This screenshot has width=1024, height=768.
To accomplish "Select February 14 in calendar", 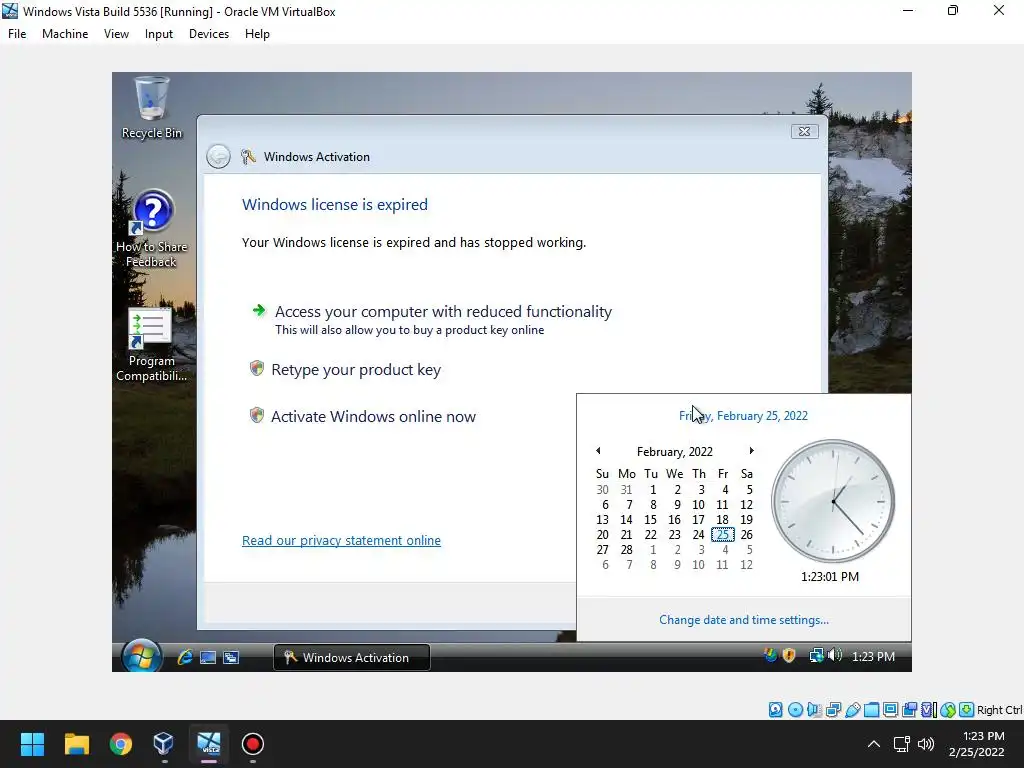I will coord(626,520).
